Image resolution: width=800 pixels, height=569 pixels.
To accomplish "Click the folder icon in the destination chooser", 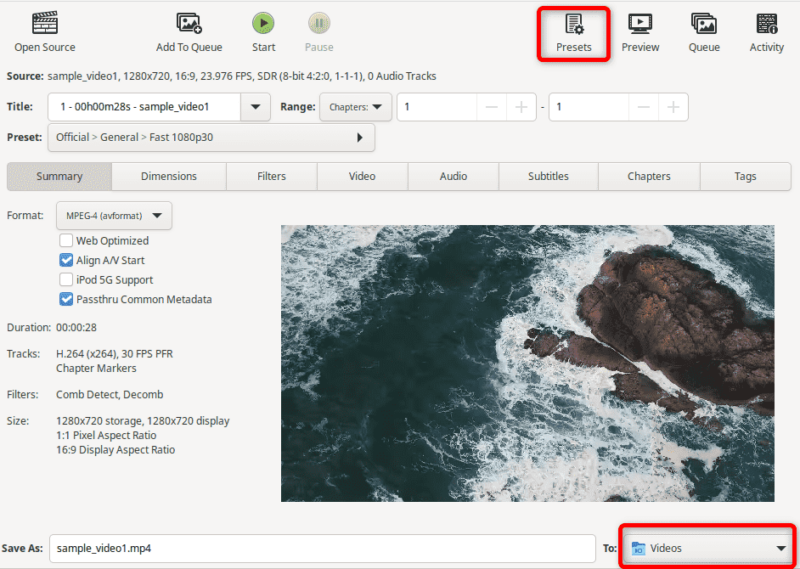I will point(638,549).
